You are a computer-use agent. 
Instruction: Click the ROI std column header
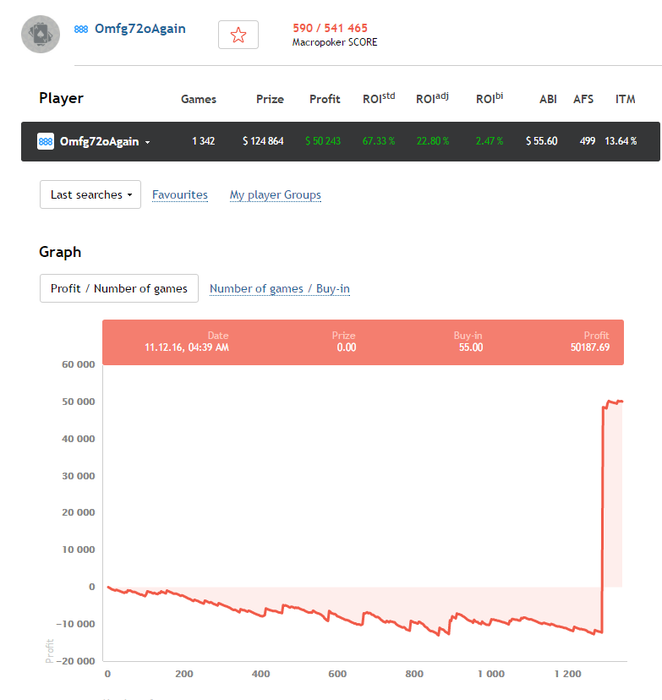point(379,98)
